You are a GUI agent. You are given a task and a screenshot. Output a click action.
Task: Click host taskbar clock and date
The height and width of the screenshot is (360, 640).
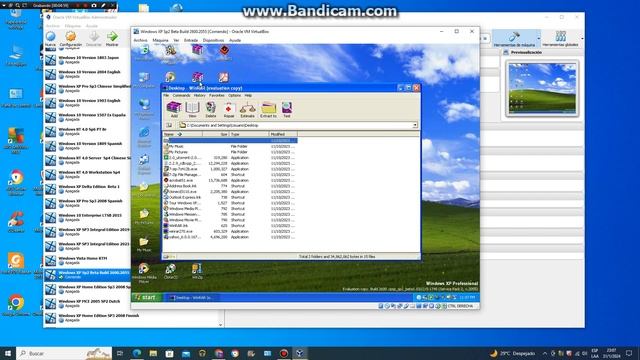tap(611, 353)
